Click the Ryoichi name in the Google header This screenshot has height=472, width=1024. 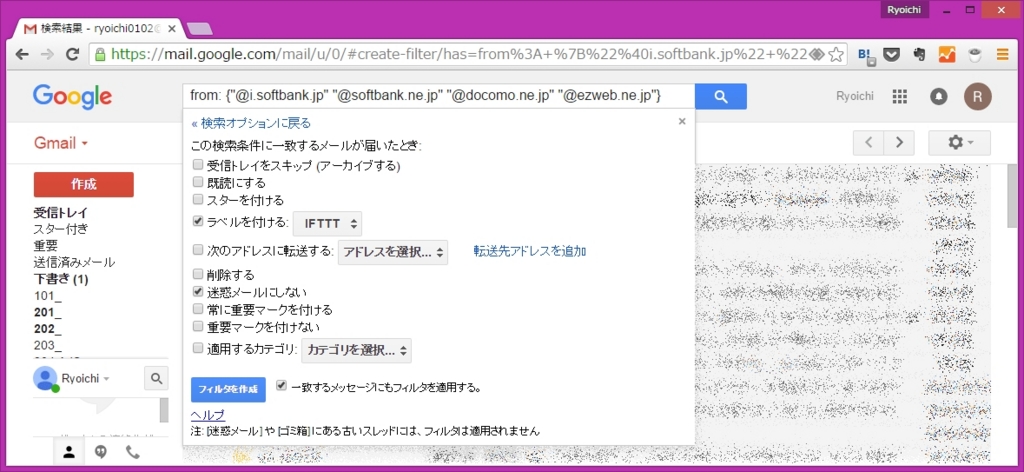click(x=855, y=97)
